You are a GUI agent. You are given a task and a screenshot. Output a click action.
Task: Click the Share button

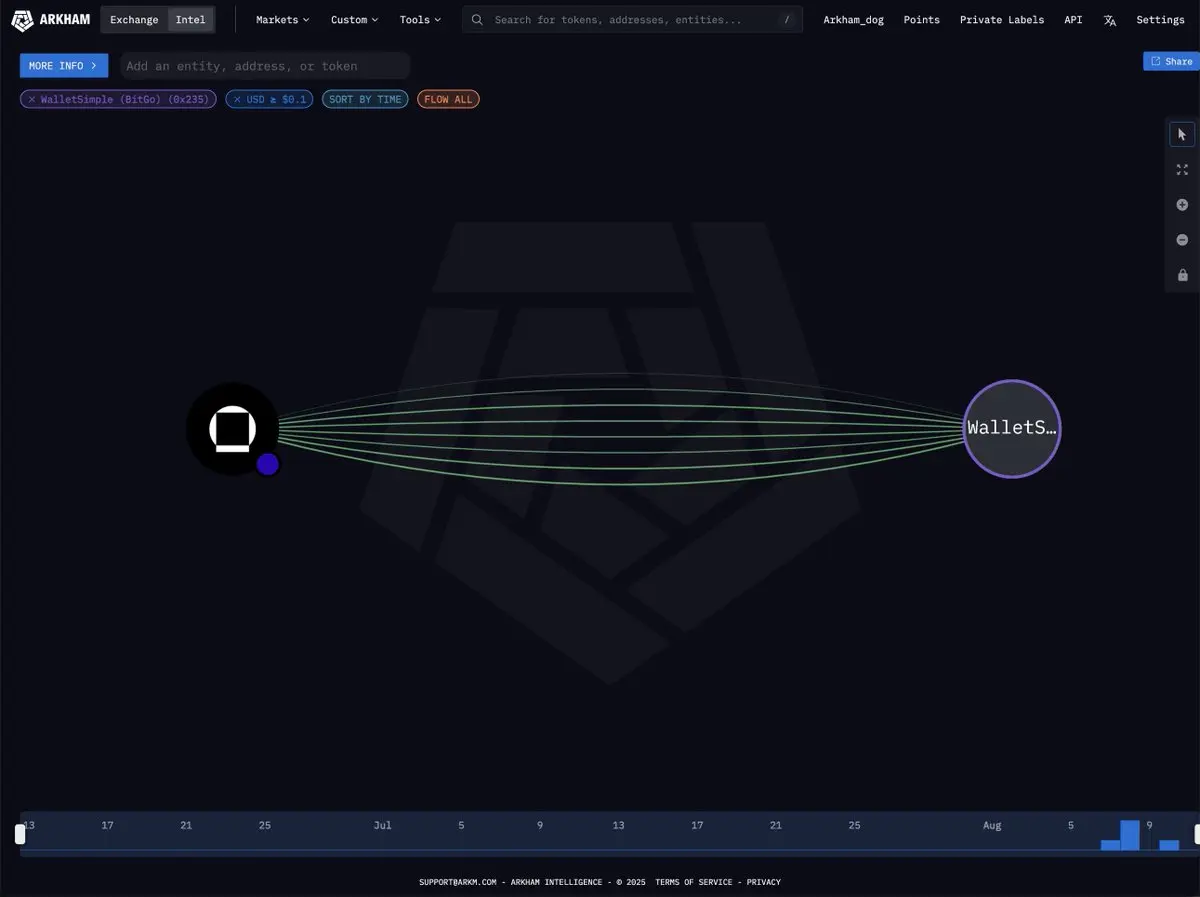coord(1171,61)
